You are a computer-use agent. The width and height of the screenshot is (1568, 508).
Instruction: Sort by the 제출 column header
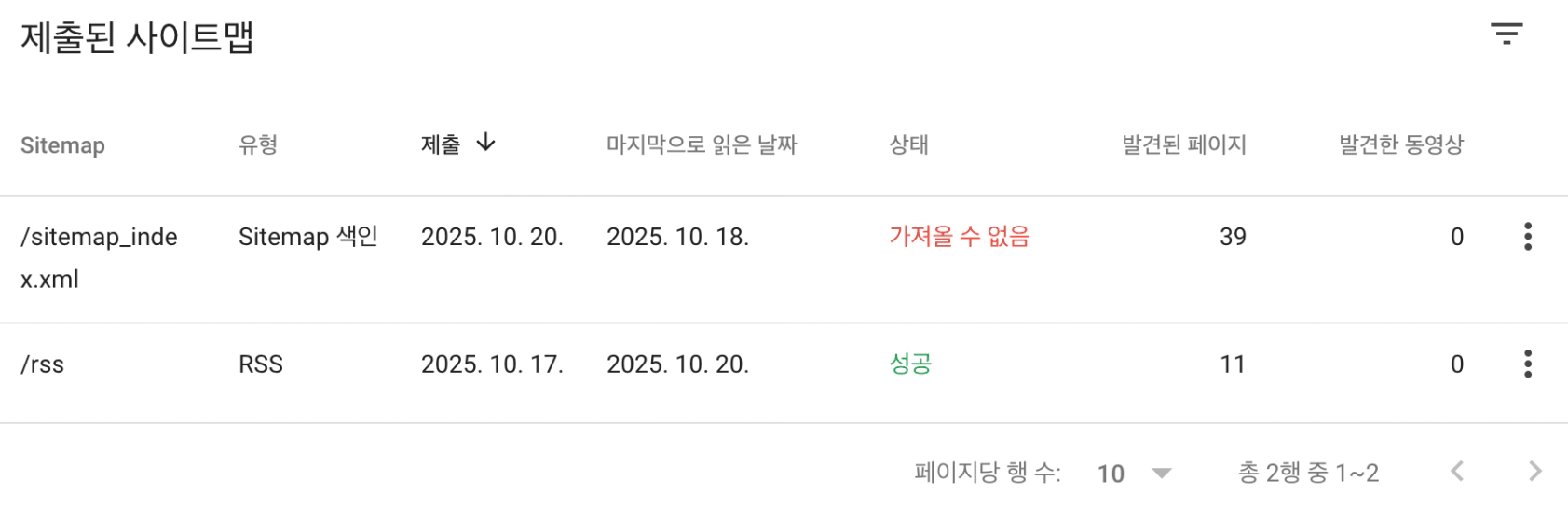(x=441, y=145)
